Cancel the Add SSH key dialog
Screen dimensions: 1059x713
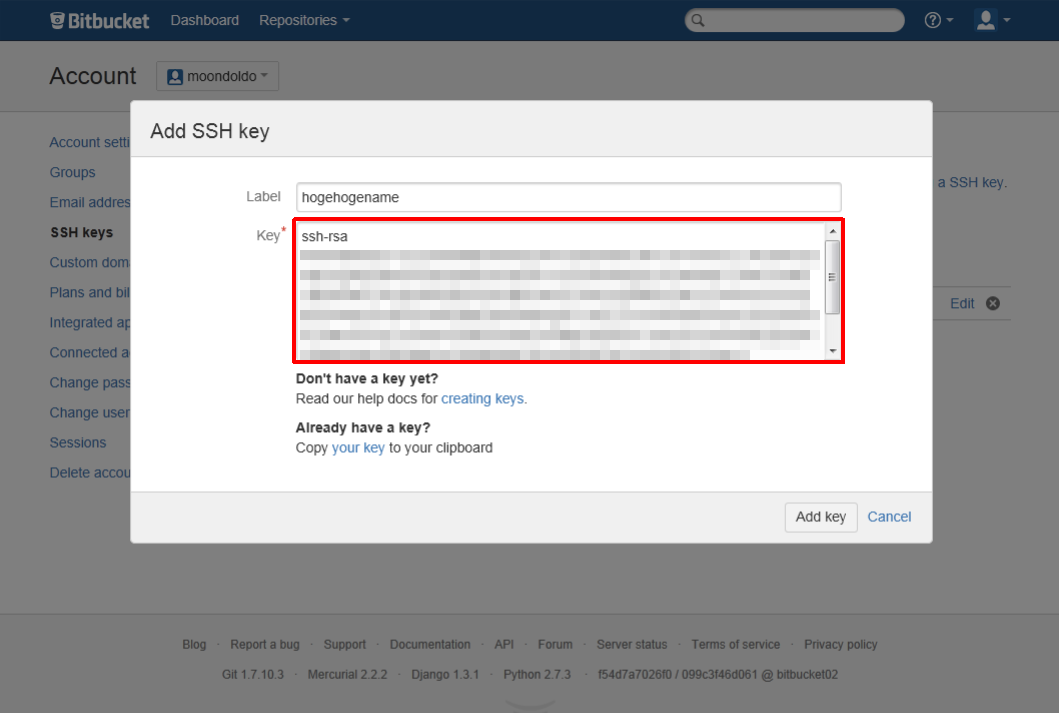[889, 517]
